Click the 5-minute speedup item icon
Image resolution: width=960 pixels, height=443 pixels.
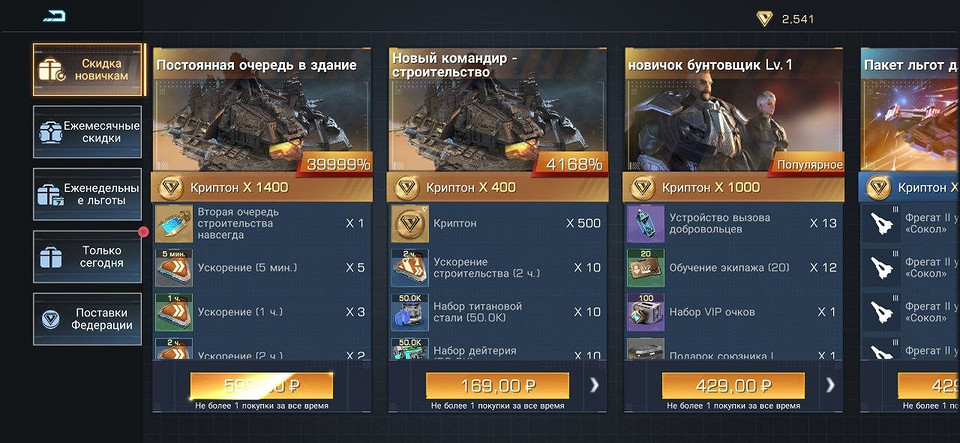(x=174, y=267)
